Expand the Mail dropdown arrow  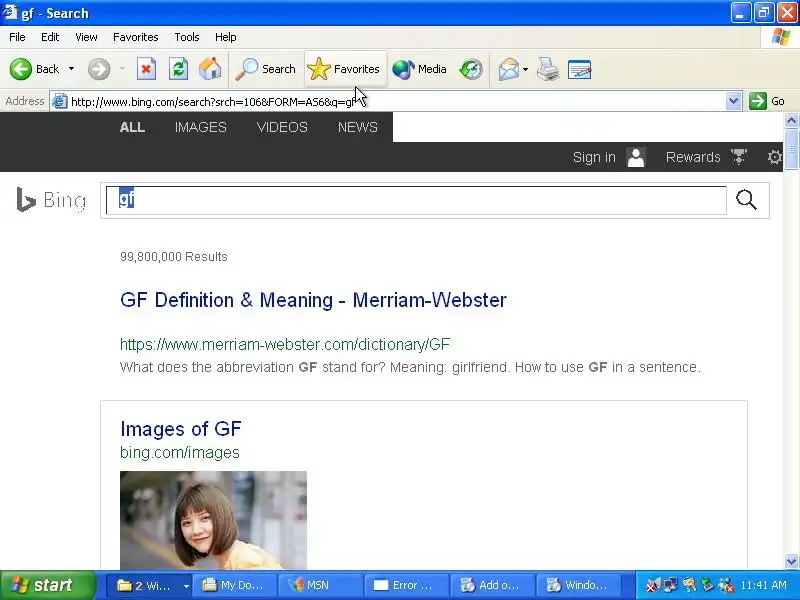click(526, 69)
